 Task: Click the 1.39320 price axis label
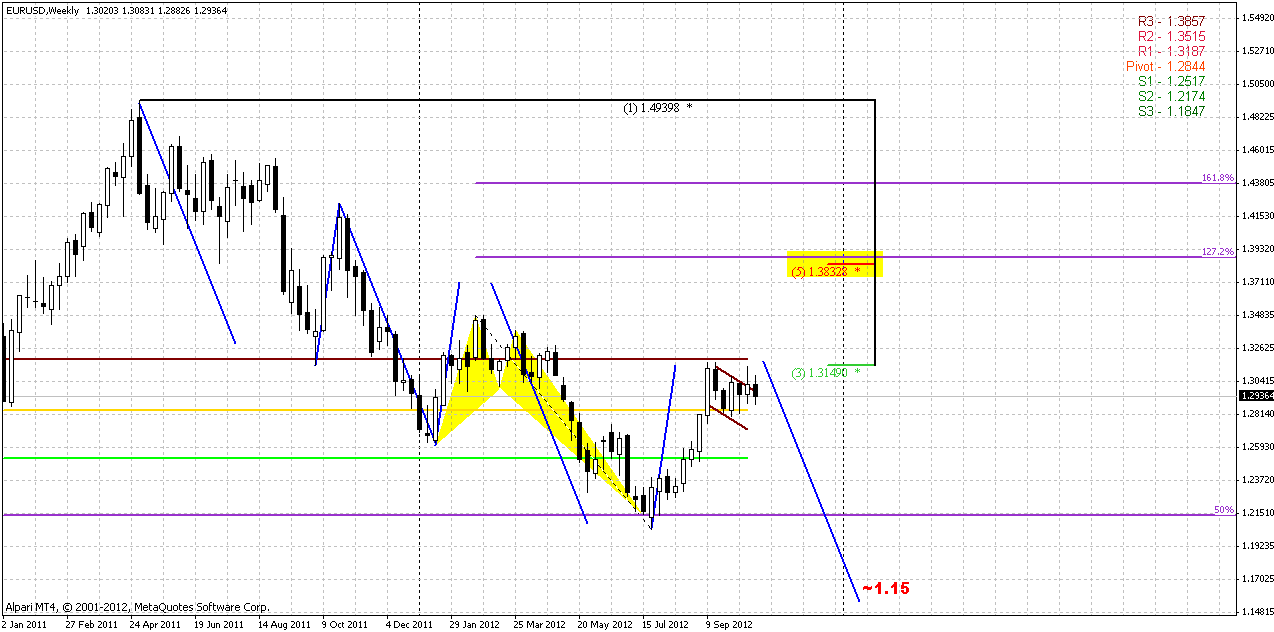pyautogui.click(x=1257, y=249)
